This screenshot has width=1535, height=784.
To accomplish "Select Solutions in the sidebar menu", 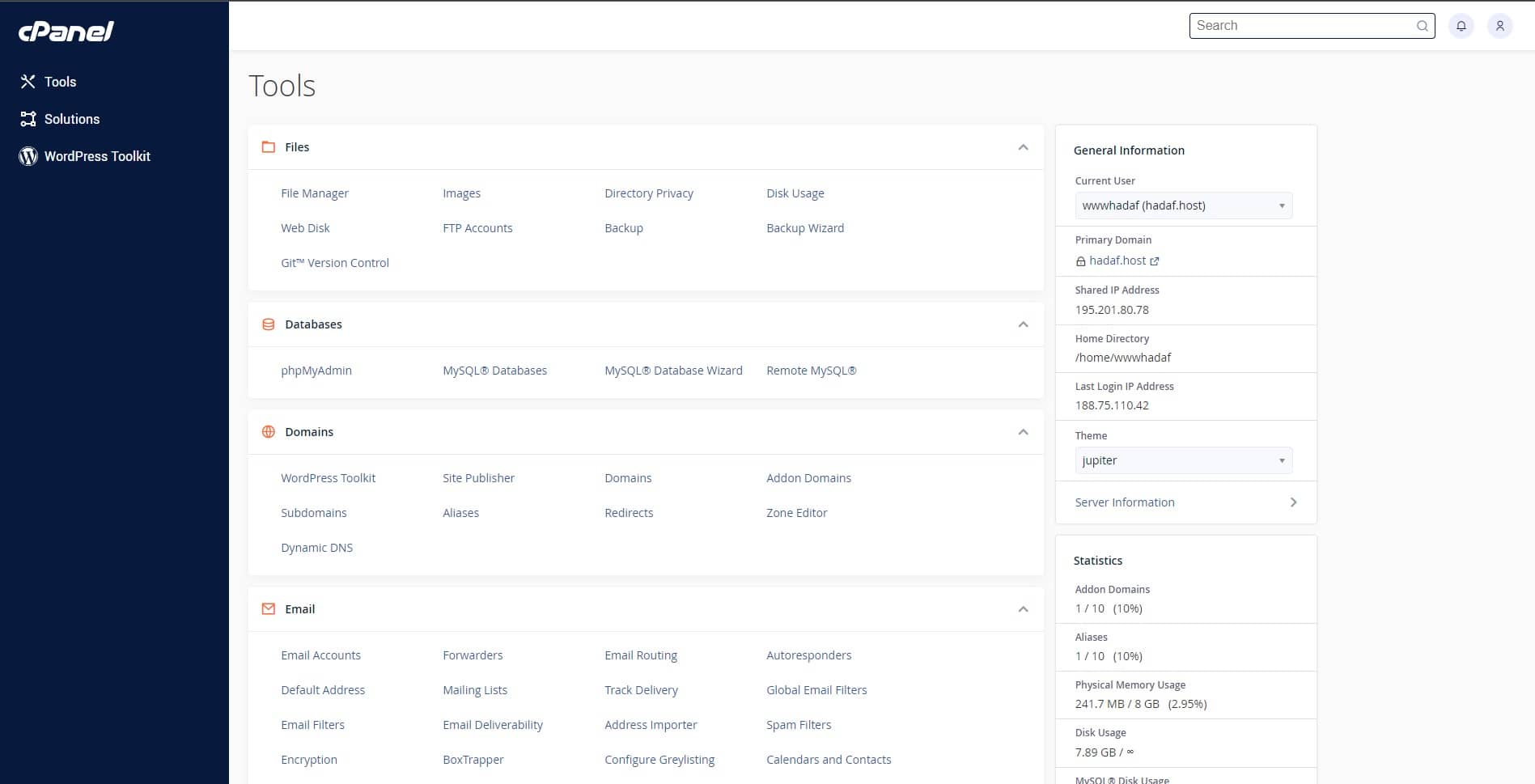I will point(72,119).
